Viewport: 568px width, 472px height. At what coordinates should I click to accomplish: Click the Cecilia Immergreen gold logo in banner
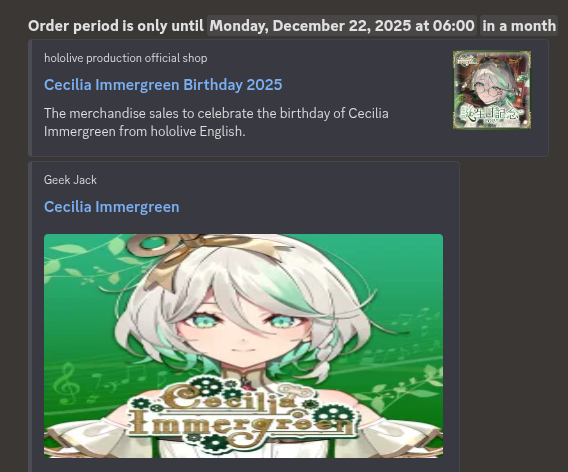(243, 413)
